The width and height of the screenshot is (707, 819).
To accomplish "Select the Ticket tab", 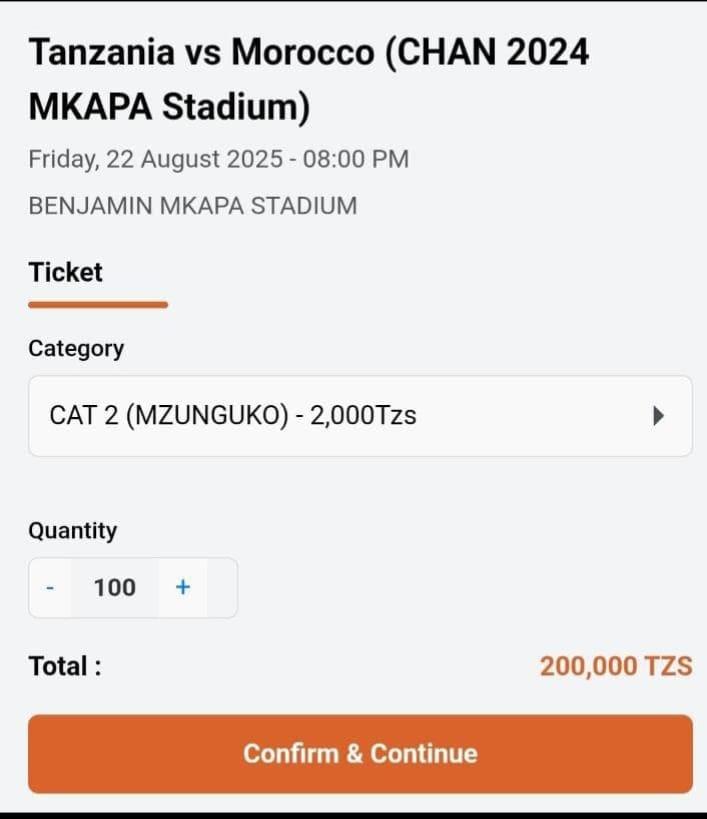I will click(x=66, y=272).
